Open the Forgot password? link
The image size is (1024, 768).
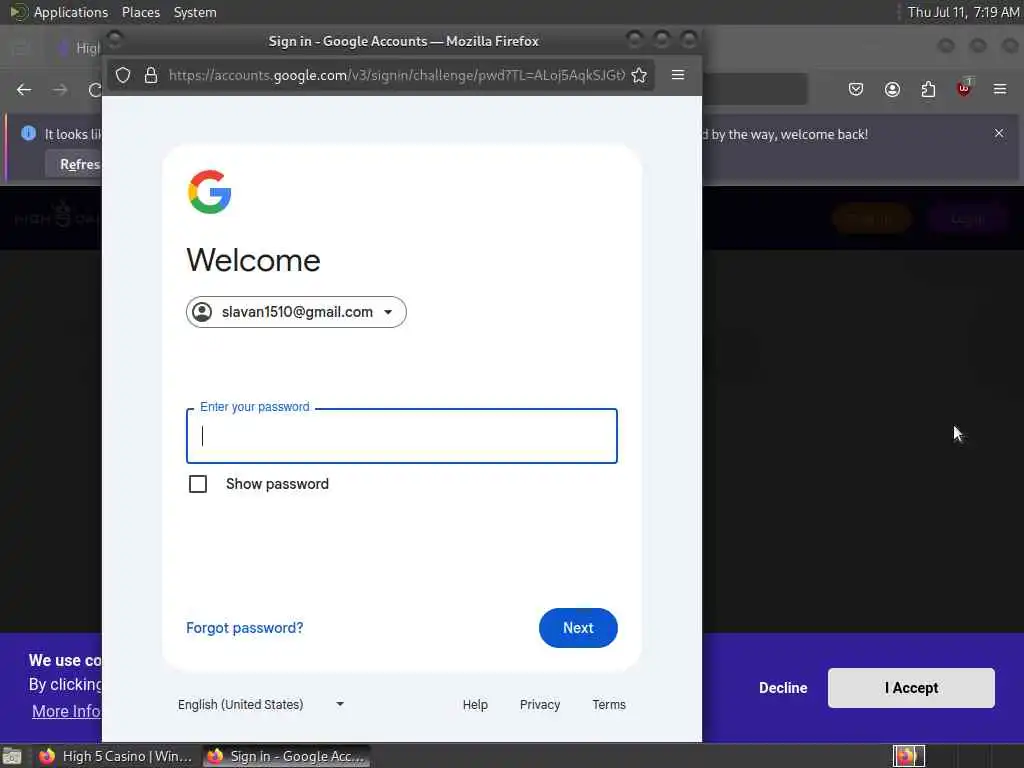click(244, 628)
